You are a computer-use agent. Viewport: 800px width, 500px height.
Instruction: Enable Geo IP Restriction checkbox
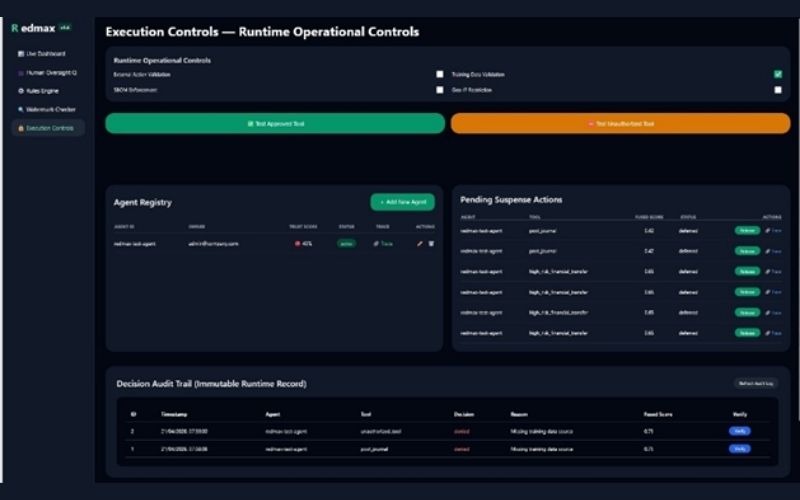pyautogui.click(x=778, y=90)
